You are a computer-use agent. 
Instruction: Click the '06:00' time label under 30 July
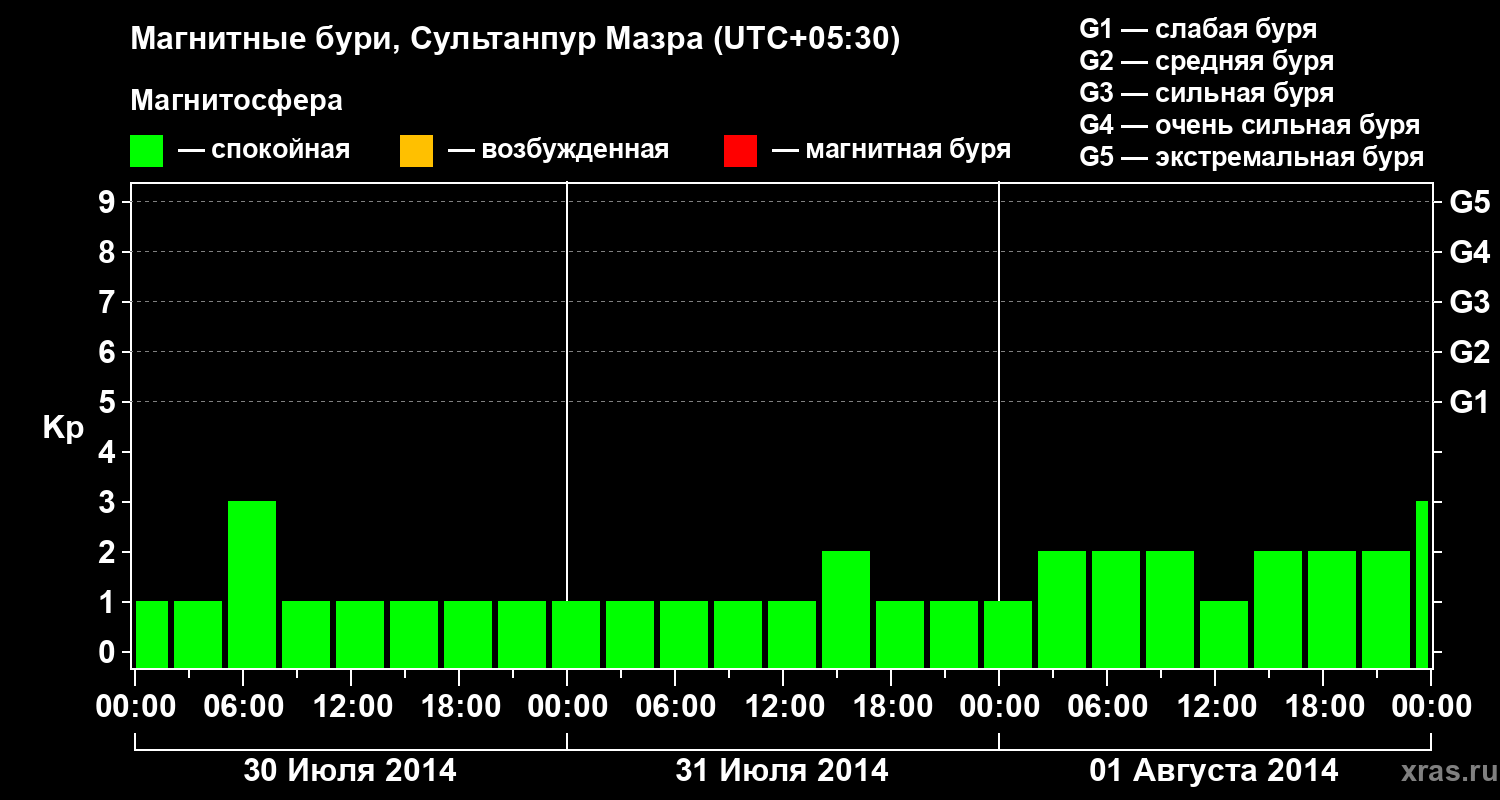(243, 706)
